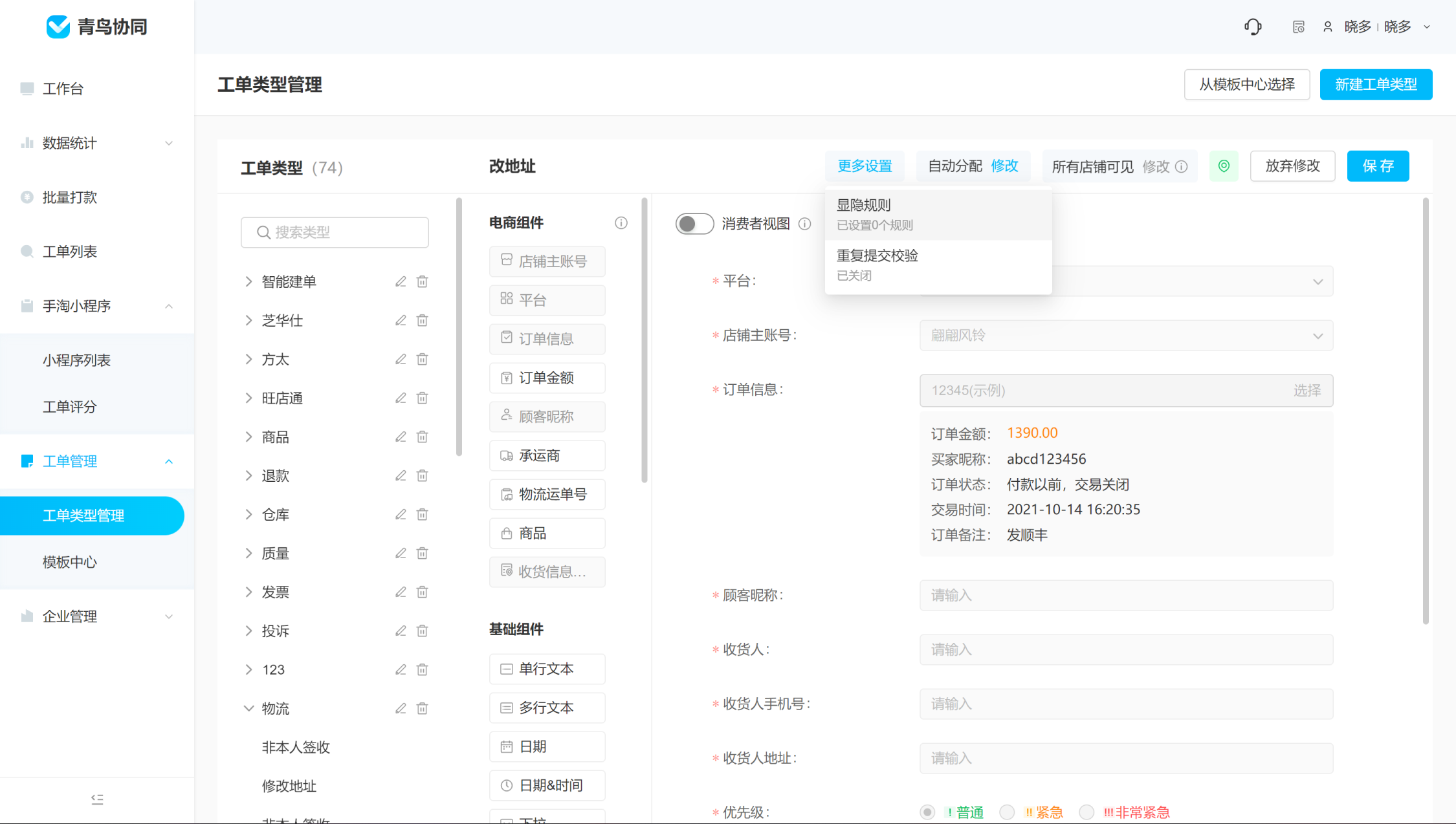Click the type list vertical scrollbar
The image size is (1456, 824).
coord(459,327)
